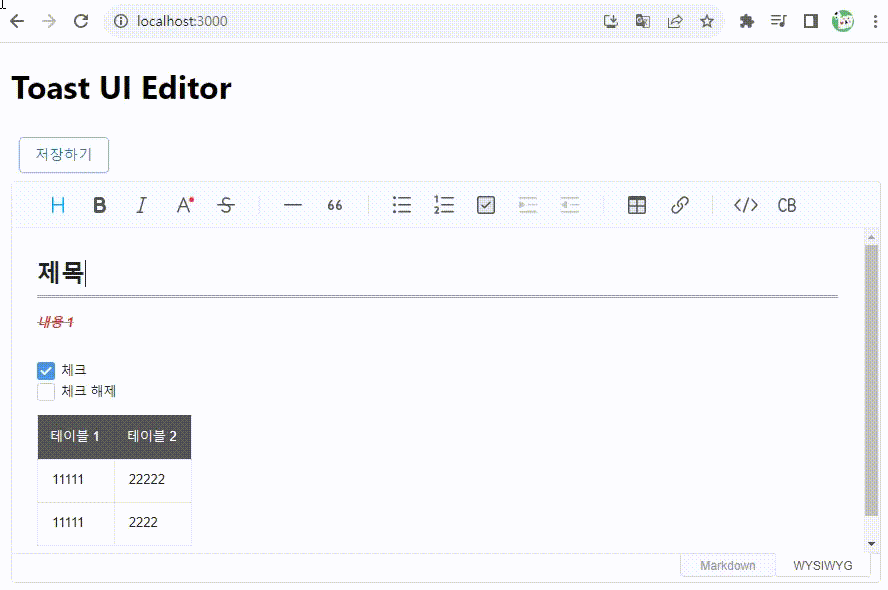Screen dimensions: 888x590
Task: Share this page icon
Action: click(x=675, y=21)
